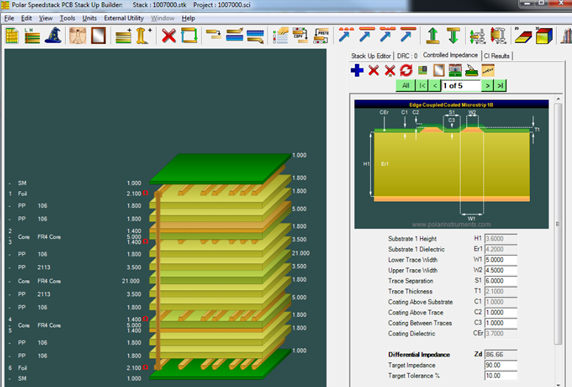The width and height of the screenshot is (572, 387).
Task: Click the impedance panel vertical scrollbar
Action: [x=558, y=241]
